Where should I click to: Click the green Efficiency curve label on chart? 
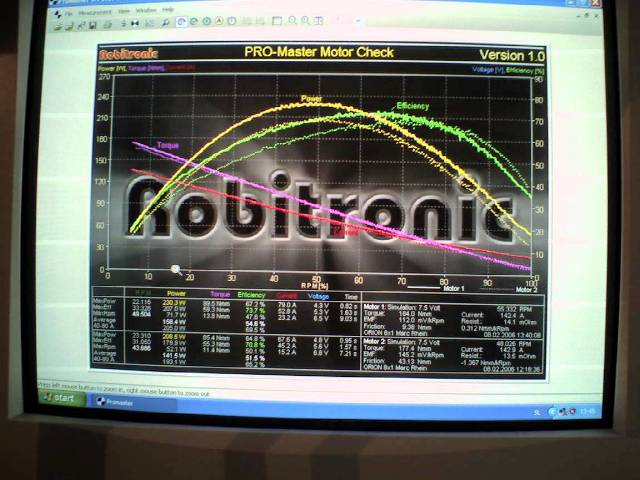click(x=413, y=106)
